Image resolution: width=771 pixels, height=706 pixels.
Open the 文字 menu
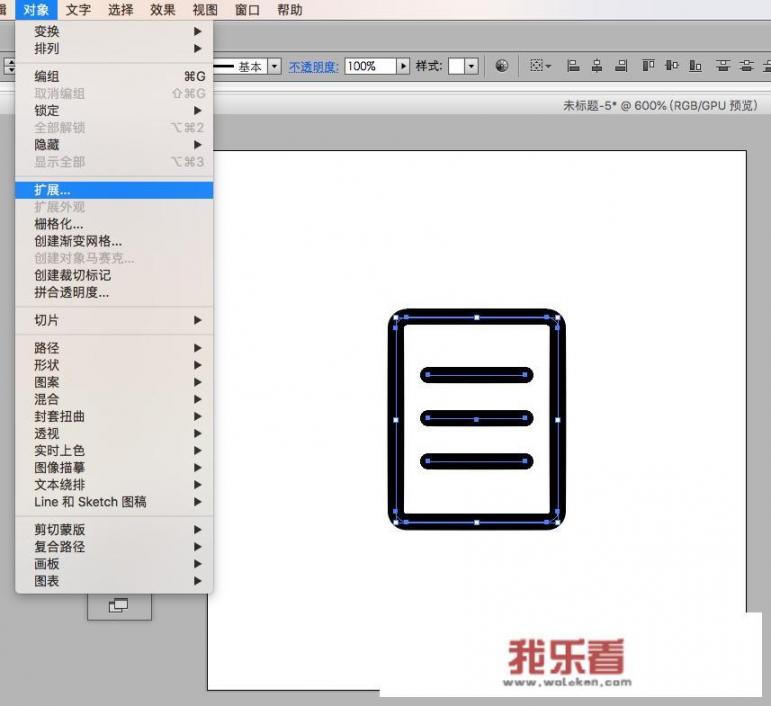pos(78,10)
